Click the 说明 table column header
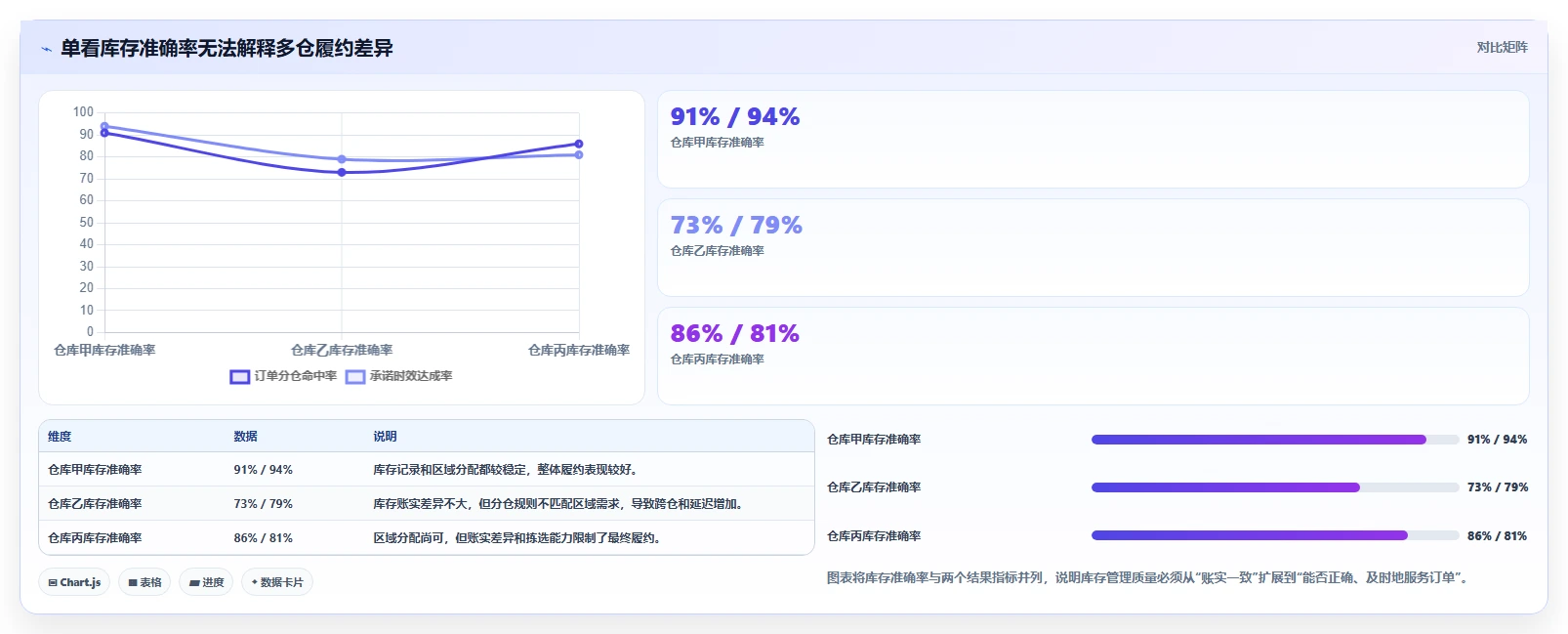 click(385, 437)
